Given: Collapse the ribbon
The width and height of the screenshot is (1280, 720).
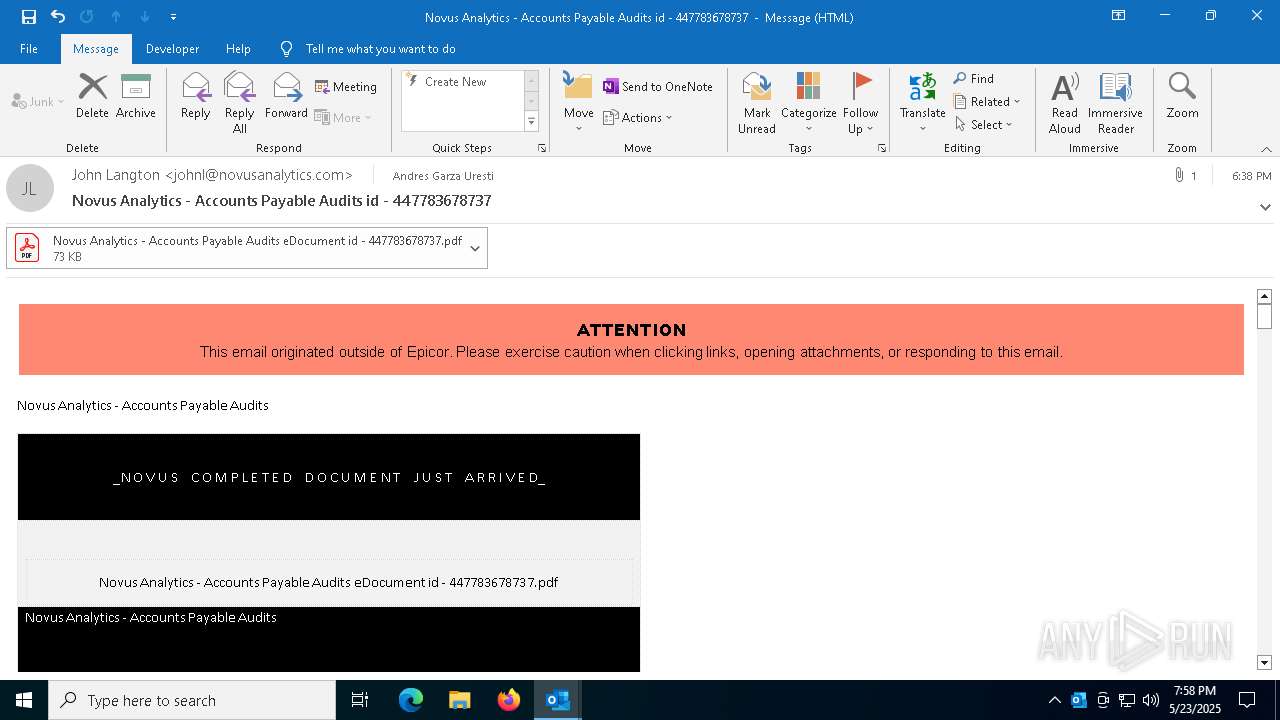Looking at the screenshot, I should (x=1266, y=149).
